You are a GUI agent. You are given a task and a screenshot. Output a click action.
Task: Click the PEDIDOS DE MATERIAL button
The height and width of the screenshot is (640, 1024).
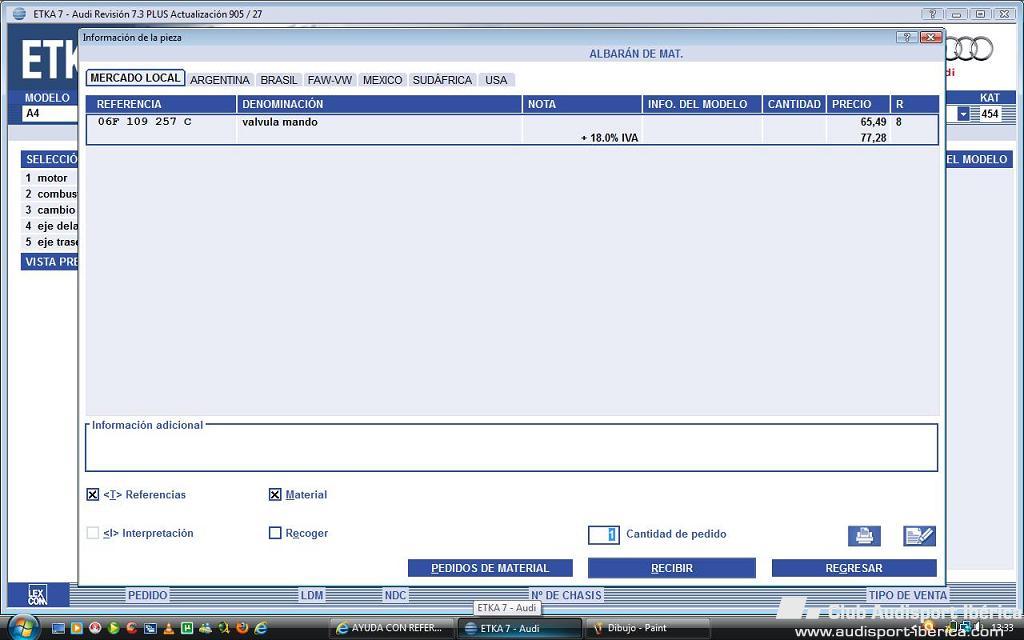coord(490,568)
